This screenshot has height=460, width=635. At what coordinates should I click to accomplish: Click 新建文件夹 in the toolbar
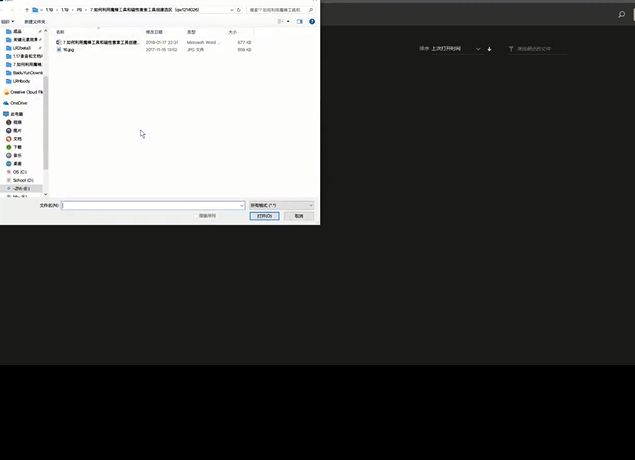(x=35, y=21)
